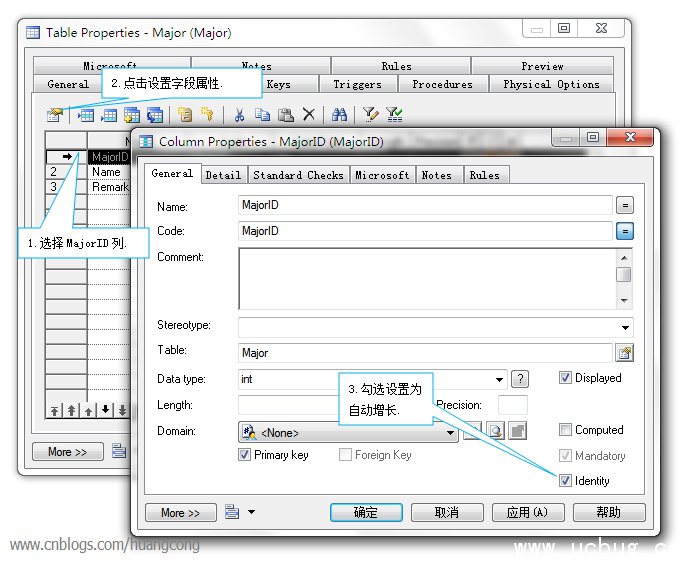Click menu icon beside More in Column Properties
The height and width of the screenshot is (563, 684).
coord(232,511)
